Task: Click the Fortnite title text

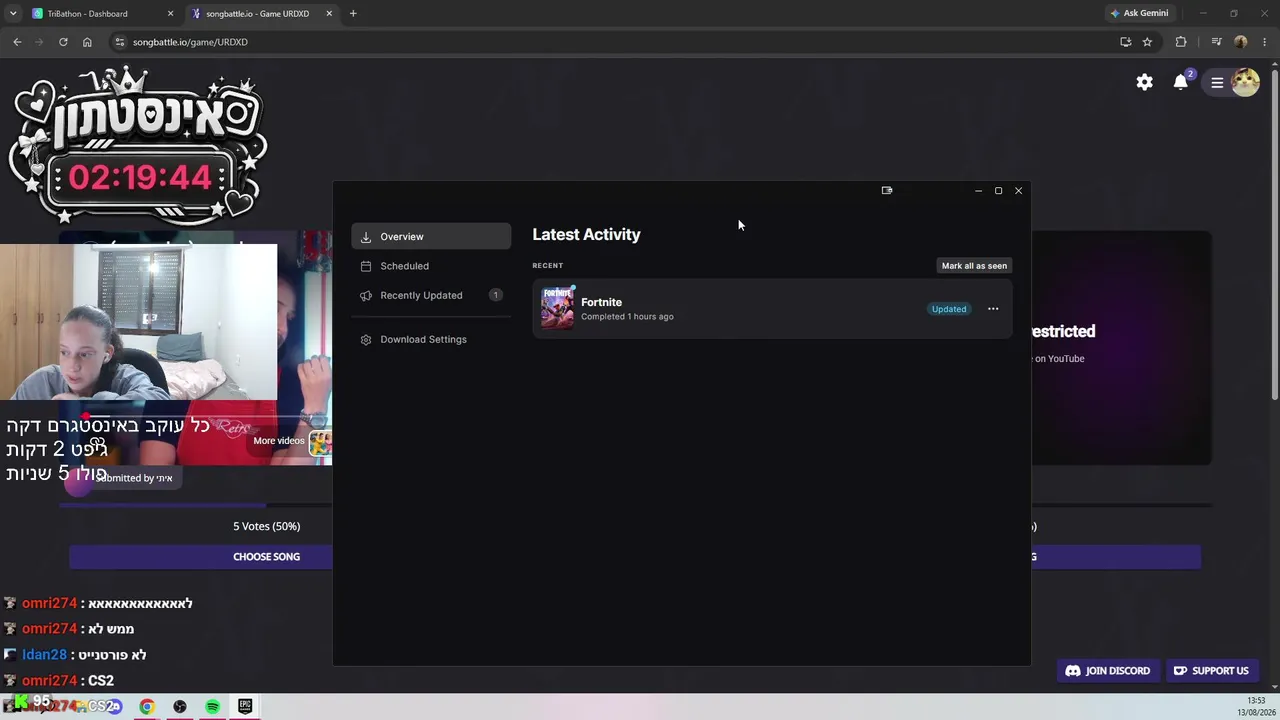Action: pos(601,302)
